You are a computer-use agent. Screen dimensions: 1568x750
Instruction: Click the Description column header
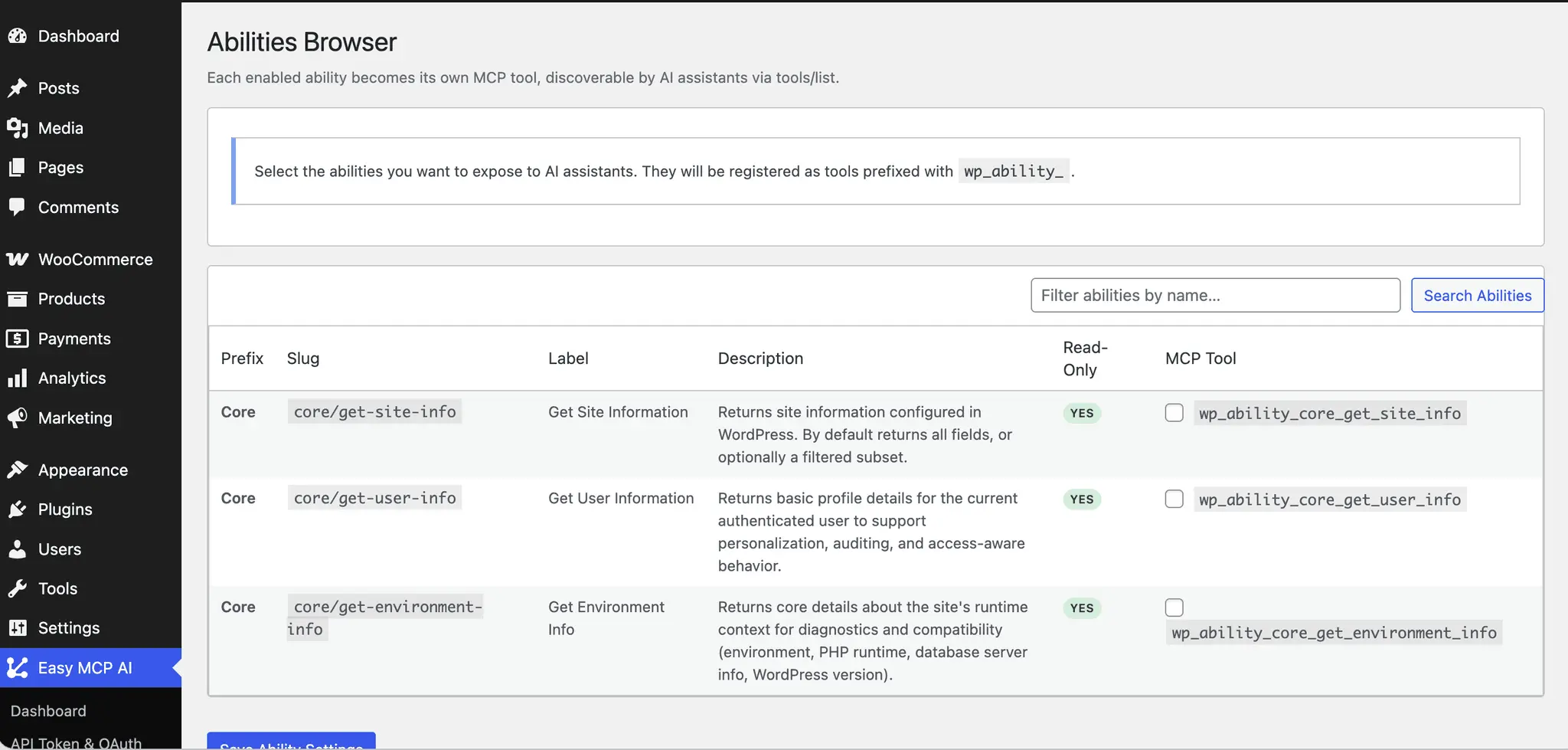(760, 359)
